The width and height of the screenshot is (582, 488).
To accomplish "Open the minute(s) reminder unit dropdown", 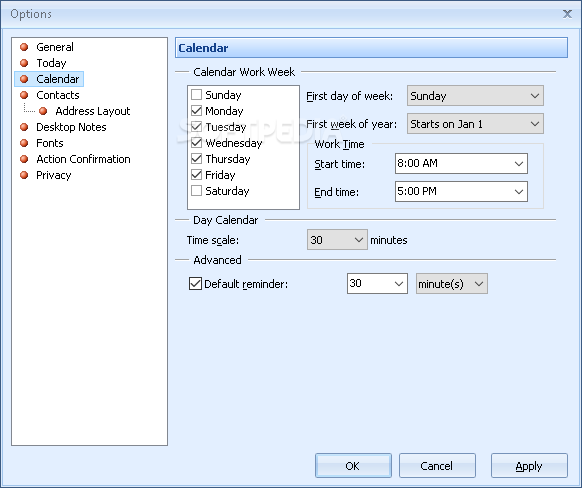I will pyautogui.click(x=451, y=284).
